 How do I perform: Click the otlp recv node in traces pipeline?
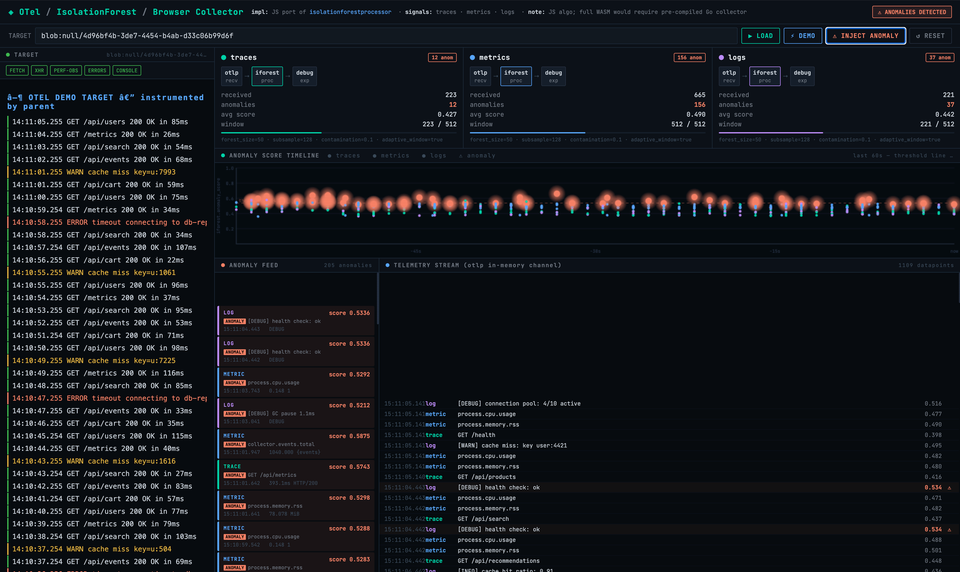[x=231, y=76]
